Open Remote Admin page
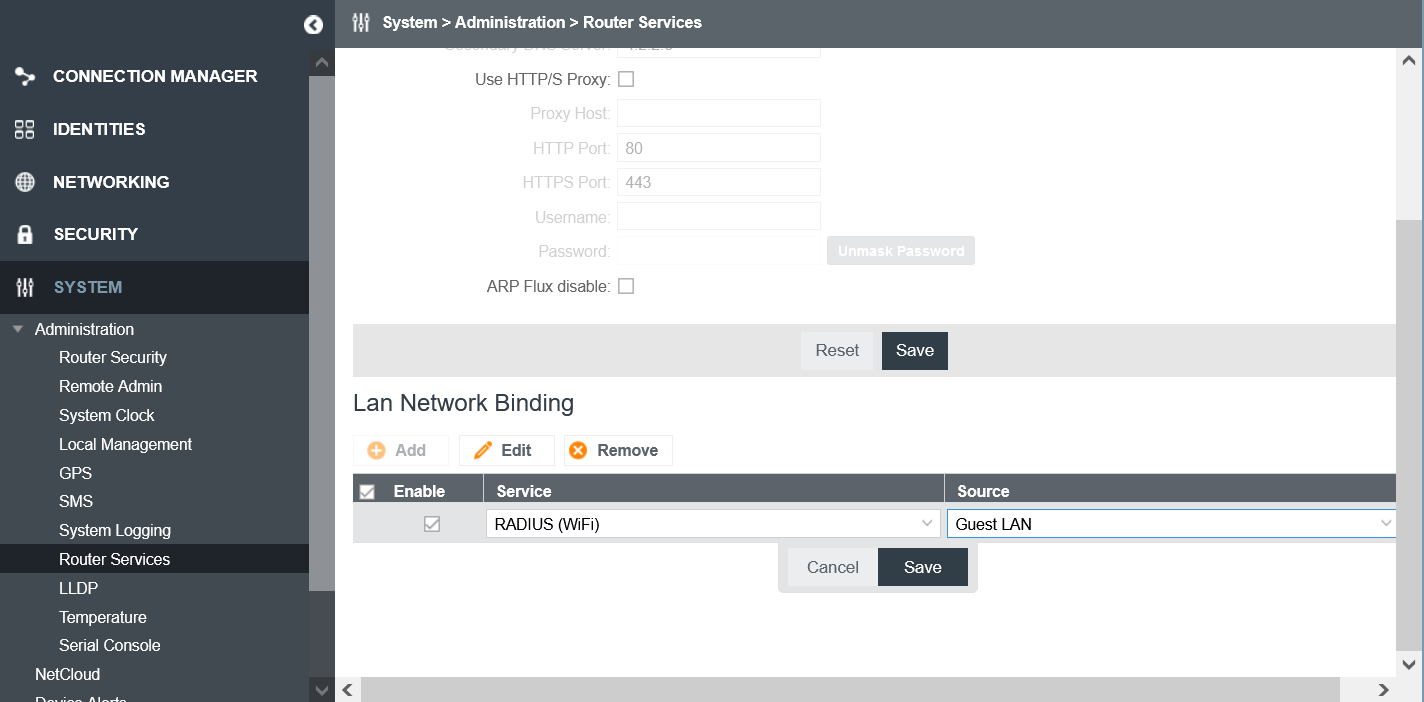This screenshot has width=1424, height=702. coord(110,386)
